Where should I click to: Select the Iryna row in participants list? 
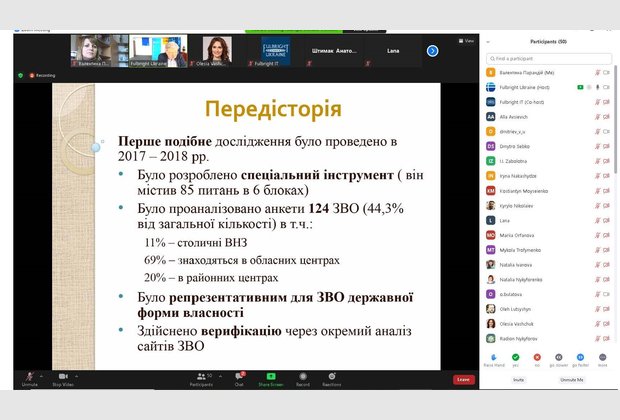[x=548, y=176]
